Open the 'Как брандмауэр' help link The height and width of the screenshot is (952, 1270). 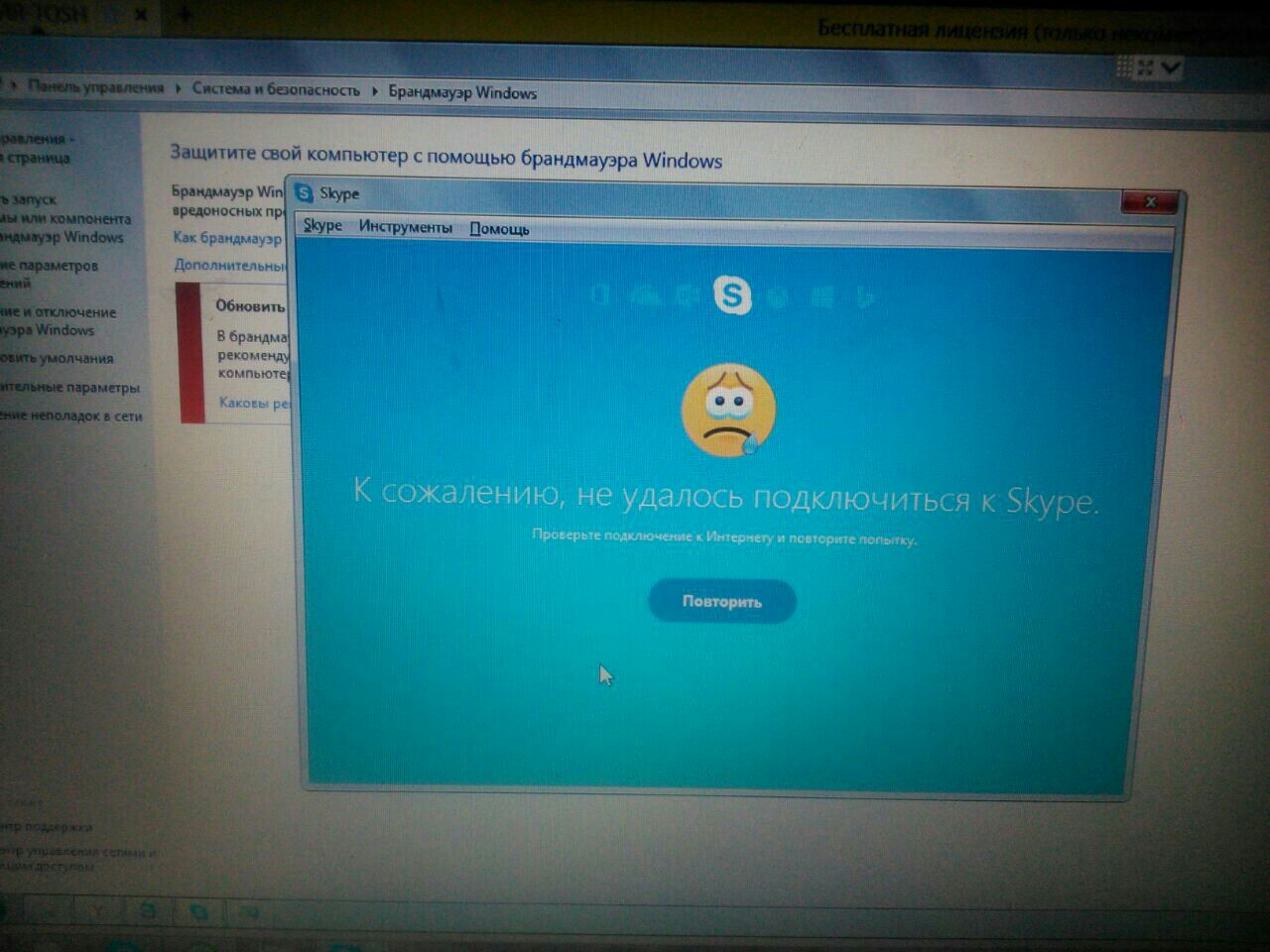(227, 238)
